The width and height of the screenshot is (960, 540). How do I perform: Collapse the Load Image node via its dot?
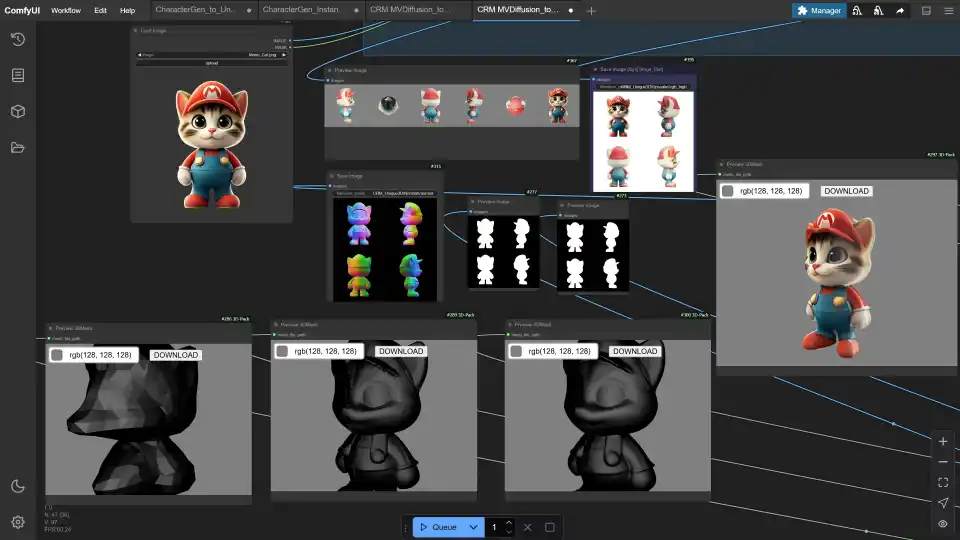[135, 31]
